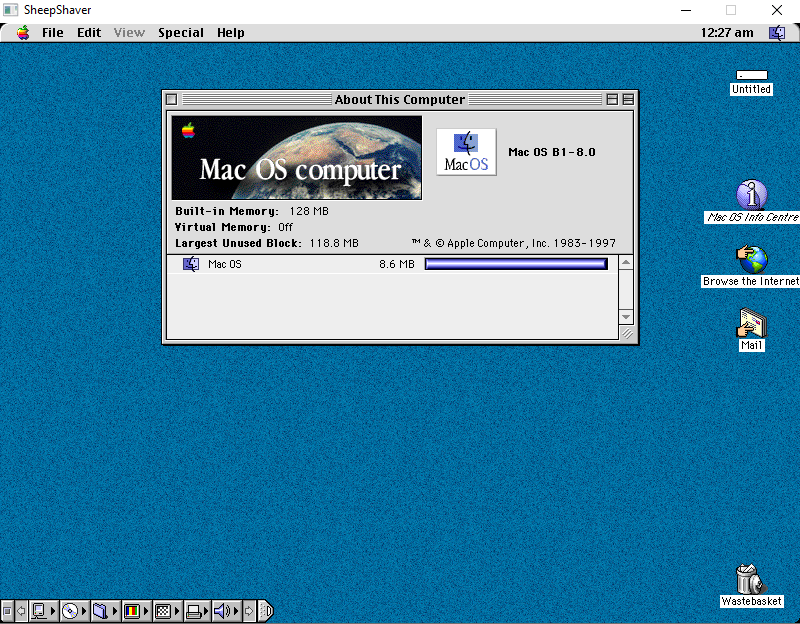Open the Finder application menu icon

[777, 33]
